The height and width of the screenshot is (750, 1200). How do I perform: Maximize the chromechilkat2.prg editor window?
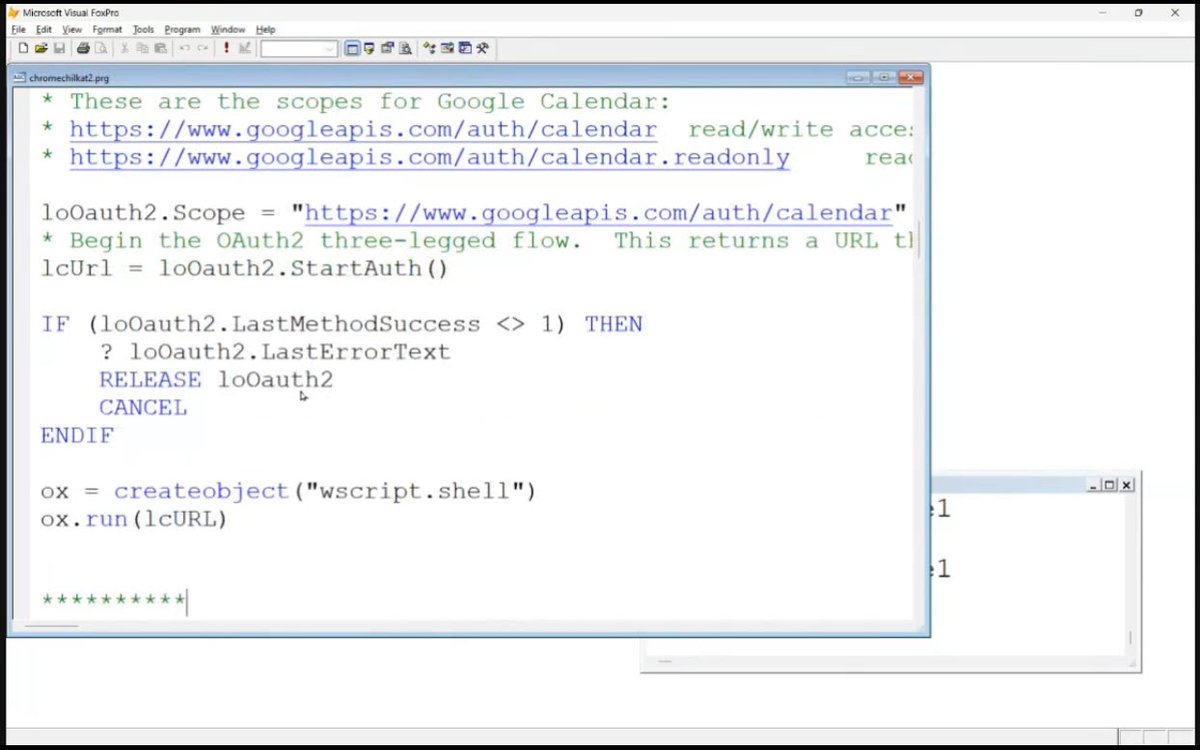(x=884, y=77)
